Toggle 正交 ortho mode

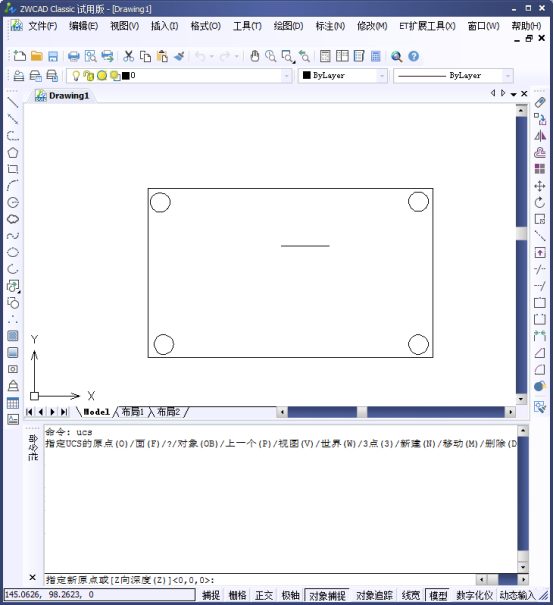pos(264,595)
